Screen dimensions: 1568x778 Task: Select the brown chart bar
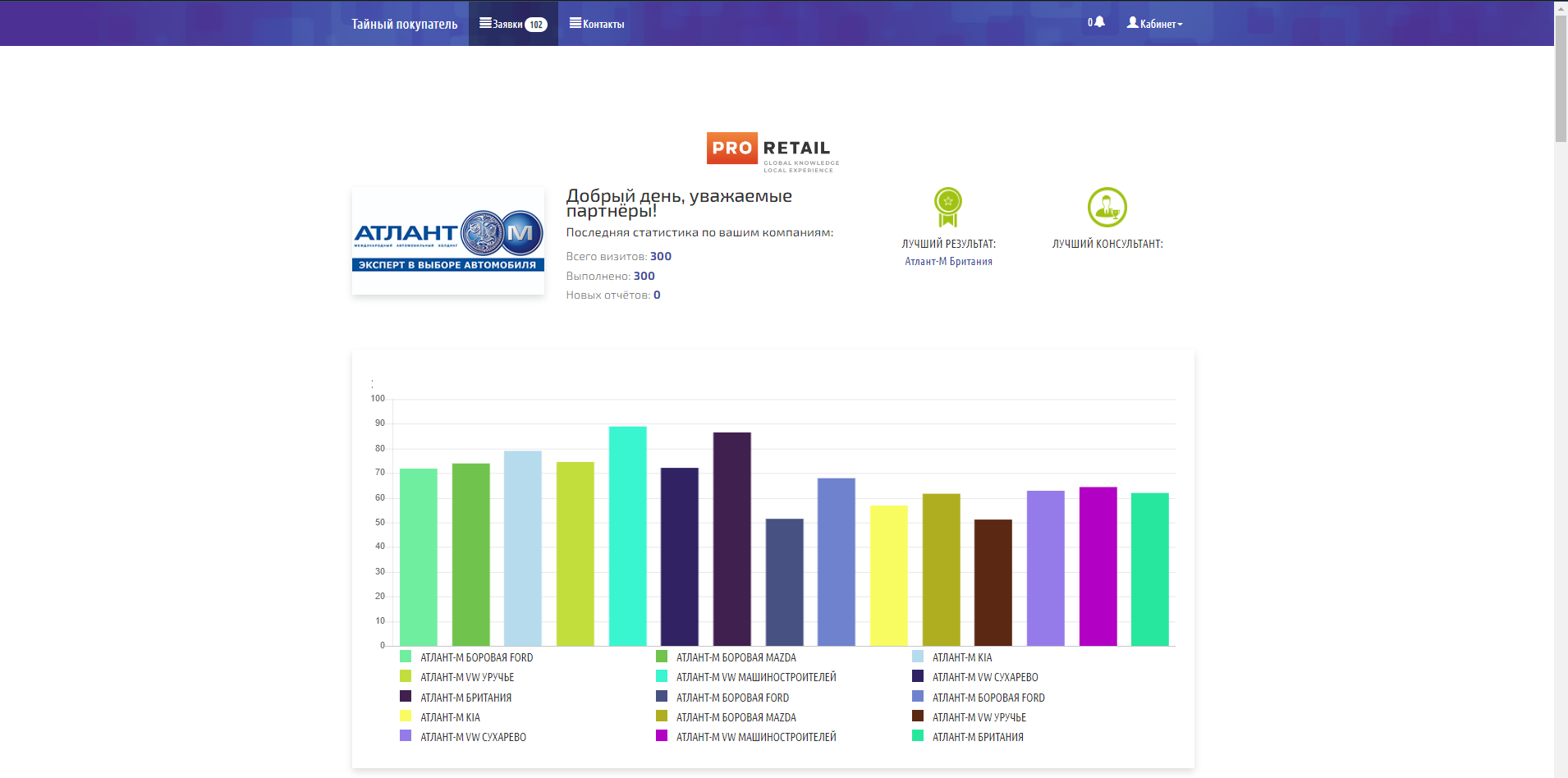pos(993,583)
